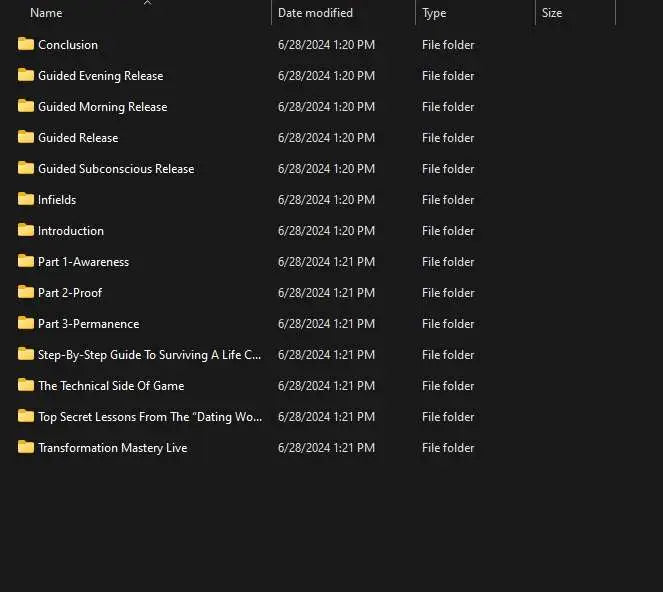Select the Infields folder icon
Screen dimensions: 663x592
[x=26, y=199]
